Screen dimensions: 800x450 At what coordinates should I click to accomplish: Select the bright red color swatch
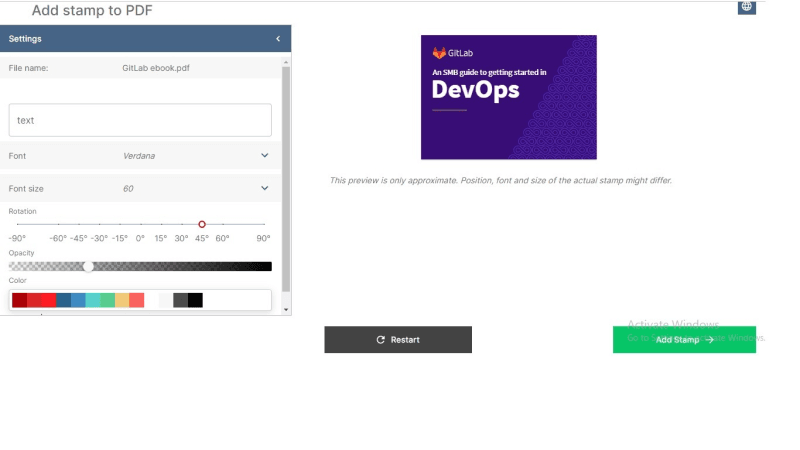[x=49, y=300]
